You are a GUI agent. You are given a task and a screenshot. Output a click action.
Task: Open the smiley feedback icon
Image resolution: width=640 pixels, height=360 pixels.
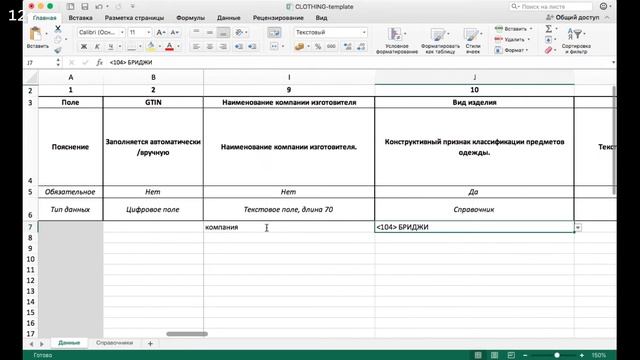[603, 6]
